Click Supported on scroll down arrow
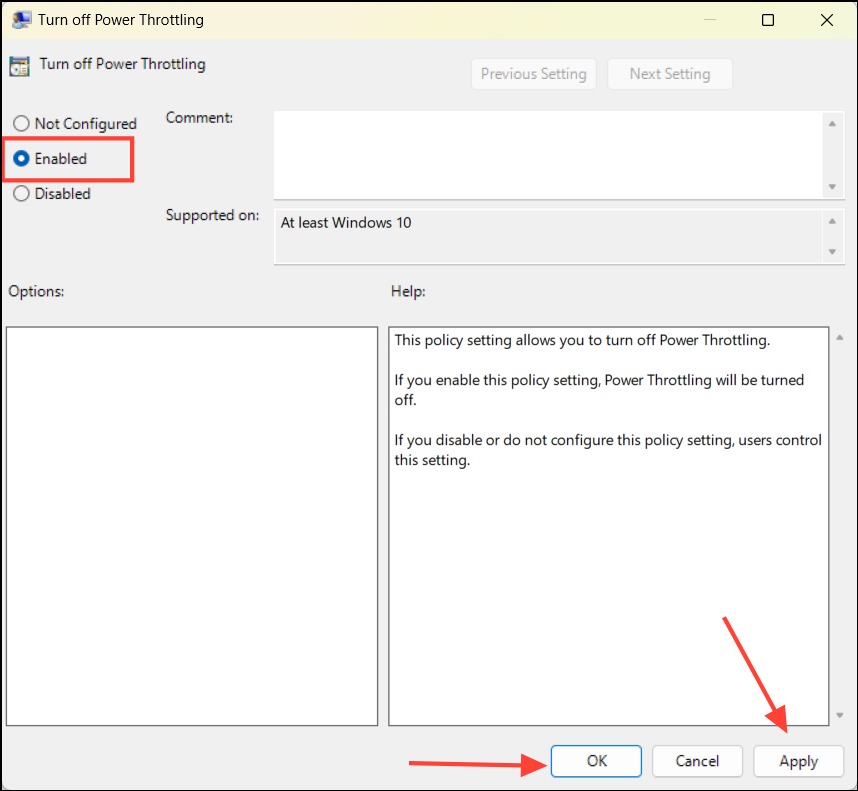The image size is (858, 791). click(832, 252)
